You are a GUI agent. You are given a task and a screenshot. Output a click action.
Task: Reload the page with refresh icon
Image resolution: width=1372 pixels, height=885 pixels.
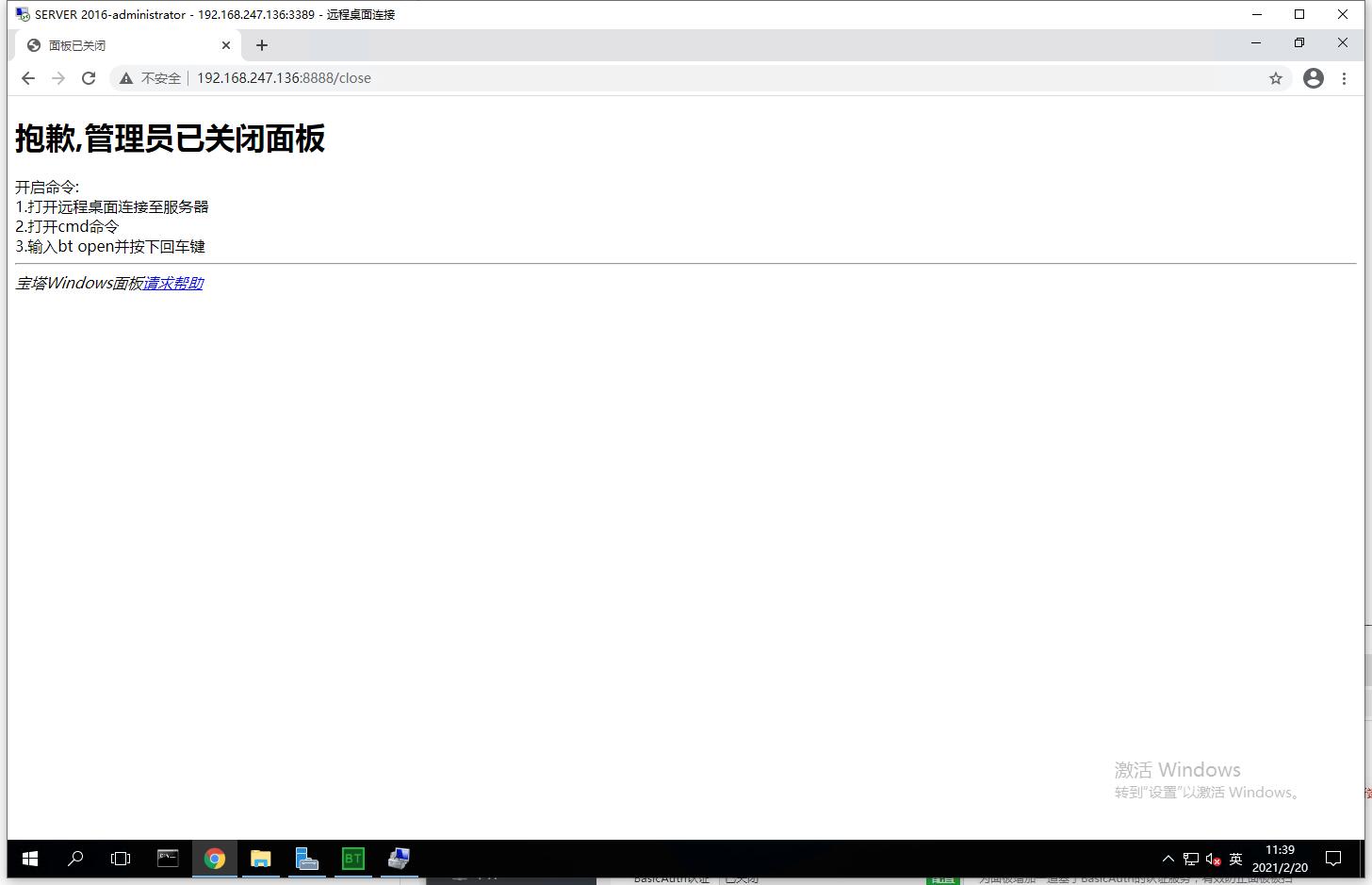click(89, 78)
